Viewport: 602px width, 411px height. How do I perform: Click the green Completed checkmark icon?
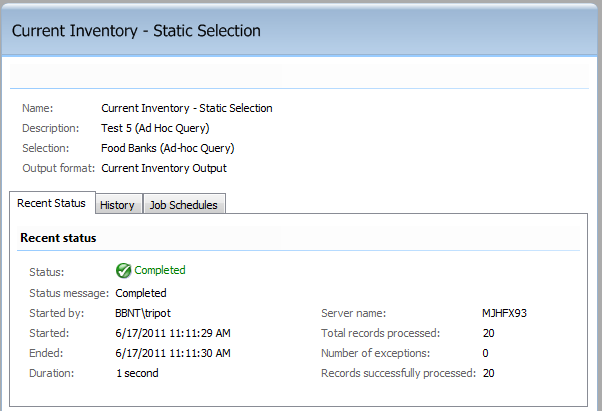coord(123,271)
